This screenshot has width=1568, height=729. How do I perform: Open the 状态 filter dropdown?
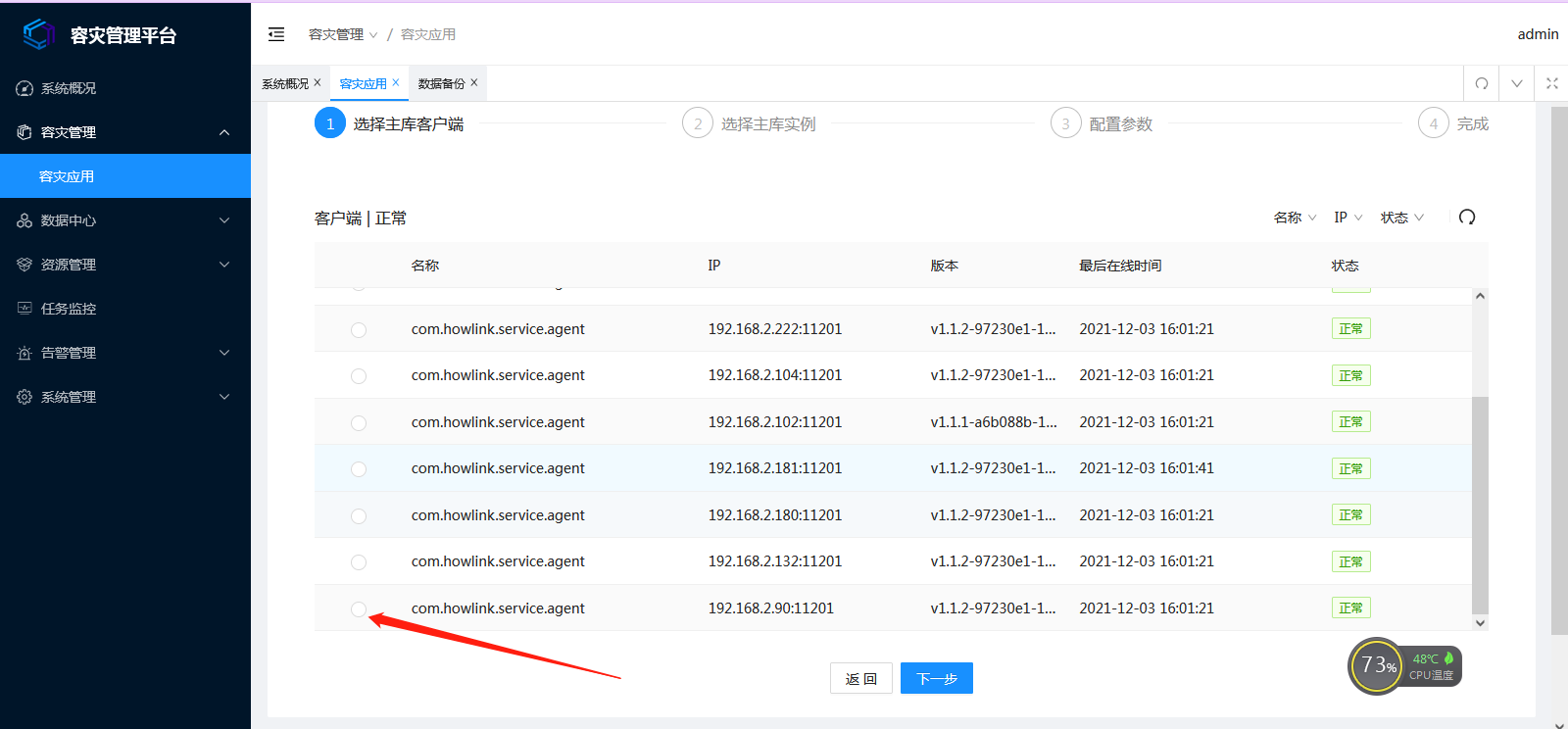pyautogui.click(x=1402, y=218)
